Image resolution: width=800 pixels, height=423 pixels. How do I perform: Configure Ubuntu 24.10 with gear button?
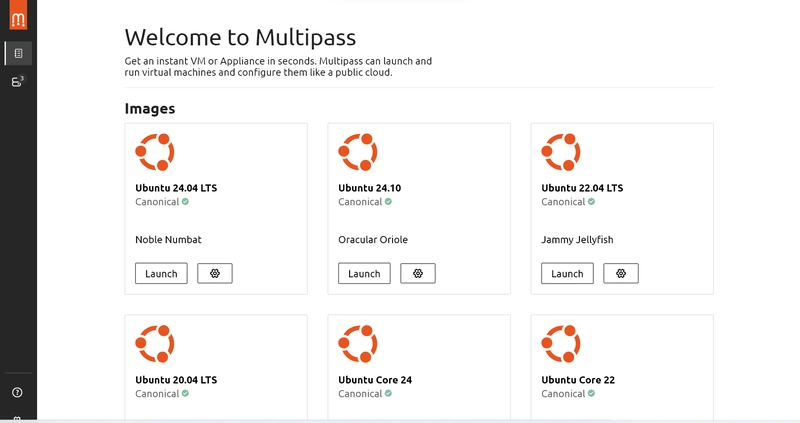click(418, 273)
